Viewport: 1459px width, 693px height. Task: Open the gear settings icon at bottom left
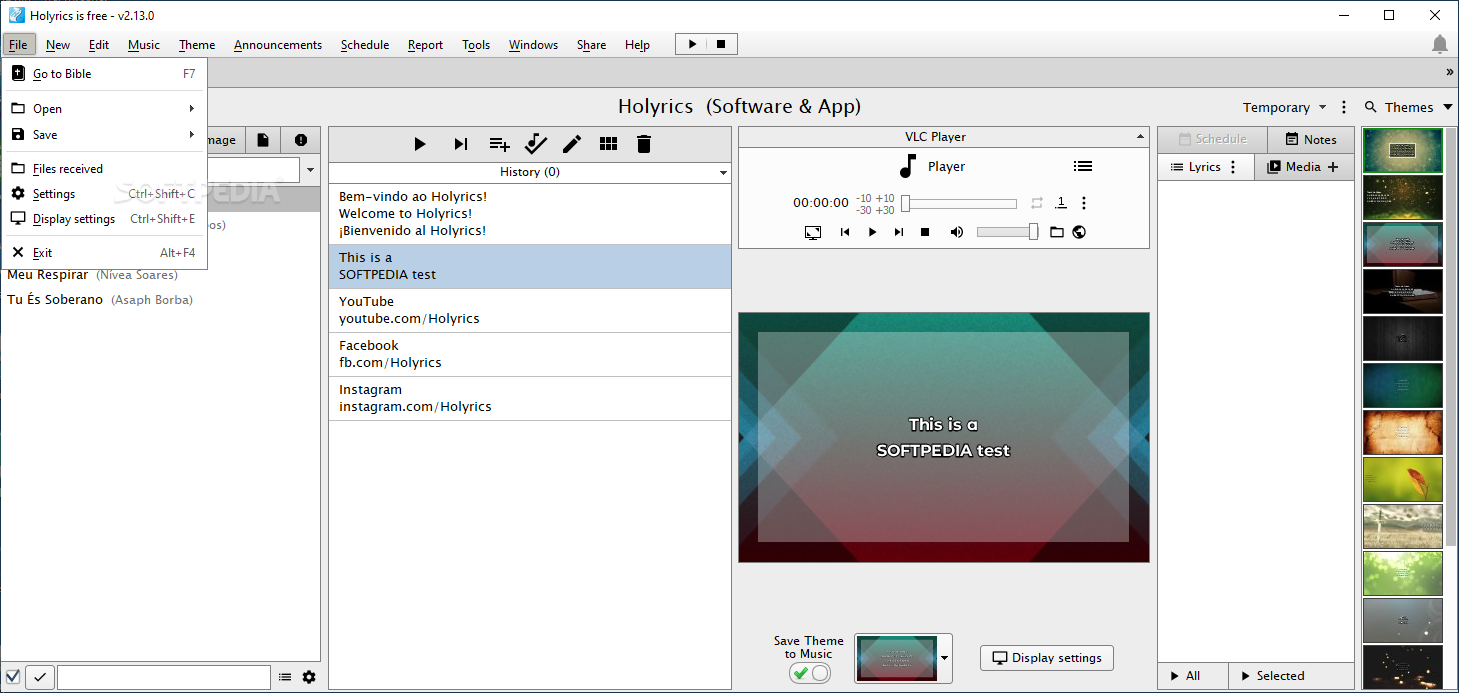309,677
